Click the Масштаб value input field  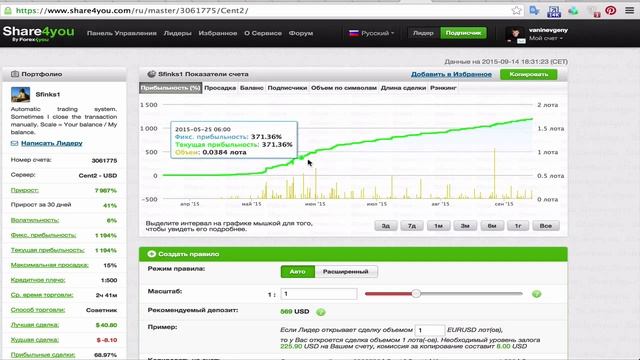[319, 294]
